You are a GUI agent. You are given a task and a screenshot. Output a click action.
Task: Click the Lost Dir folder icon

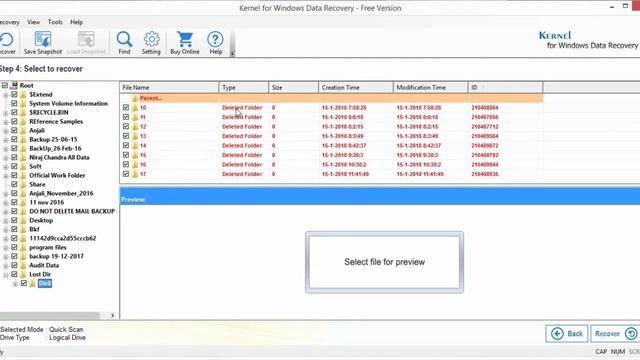click(x=23, y=274)
